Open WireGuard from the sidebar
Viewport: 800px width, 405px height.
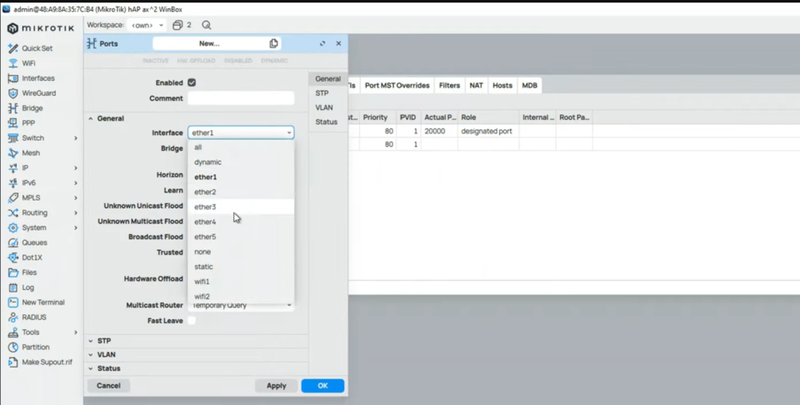click(x=38, y=93)
